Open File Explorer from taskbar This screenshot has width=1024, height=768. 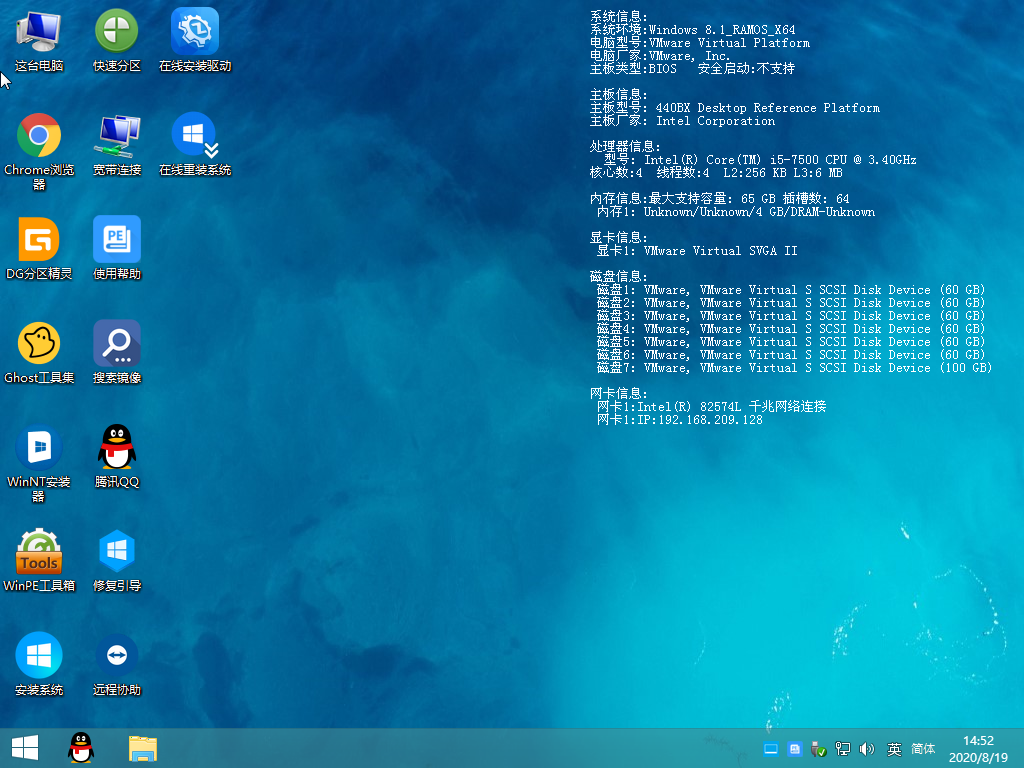point(142,748)
